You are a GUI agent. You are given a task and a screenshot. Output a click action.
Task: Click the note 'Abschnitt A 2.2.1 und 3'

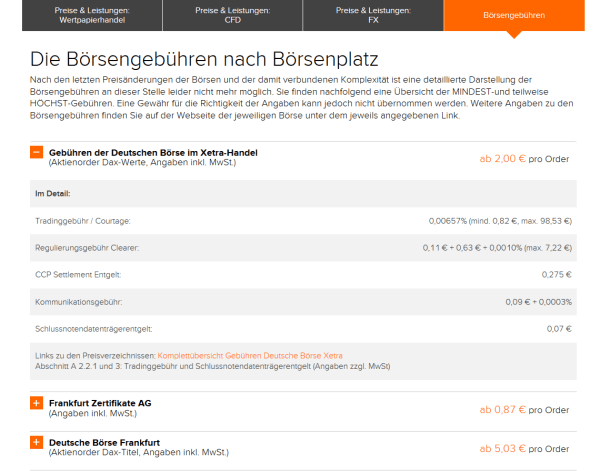coord(78,366)
